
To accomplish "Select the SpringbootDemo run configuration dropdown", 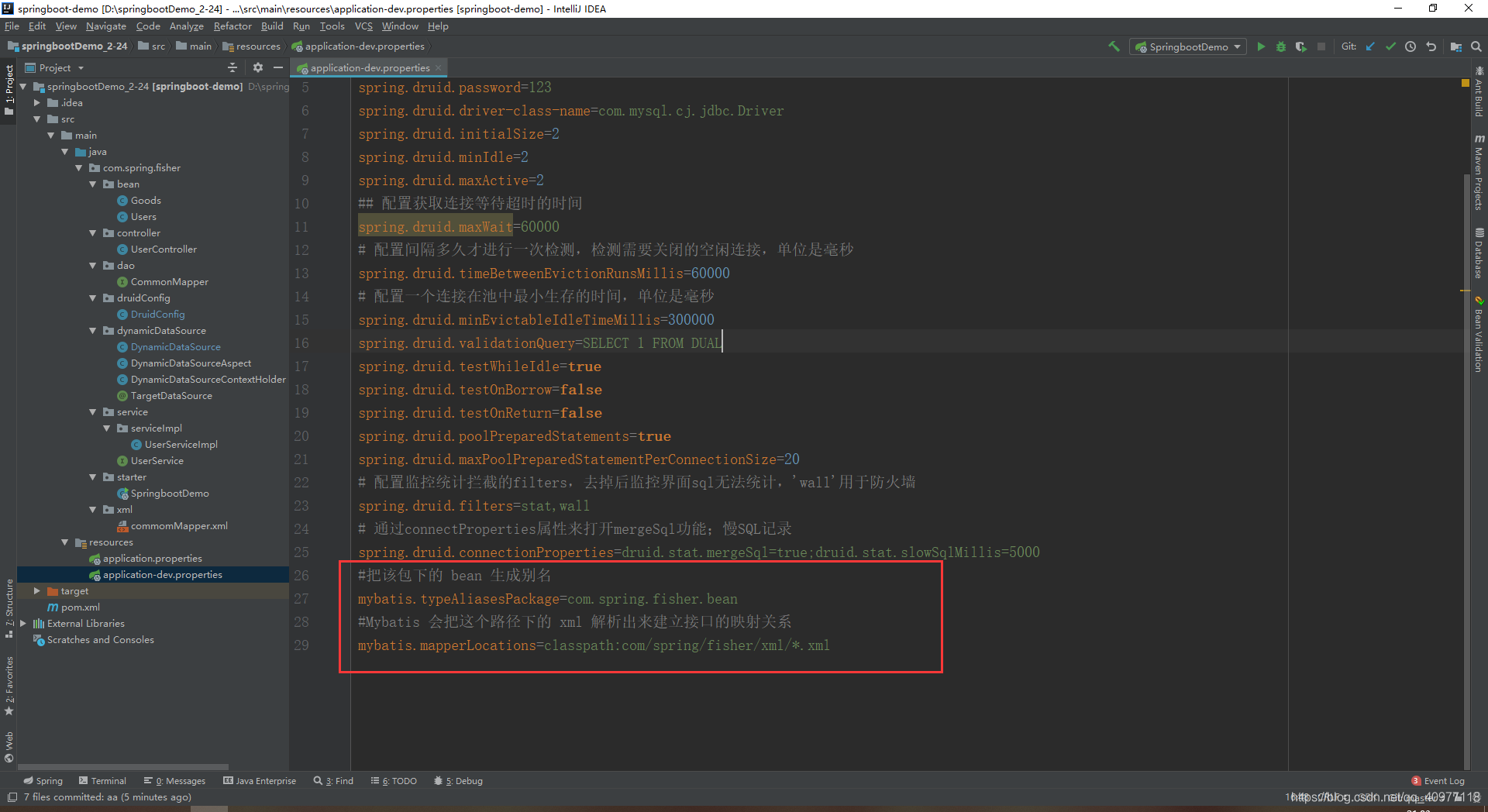I will pos(1188,46).
